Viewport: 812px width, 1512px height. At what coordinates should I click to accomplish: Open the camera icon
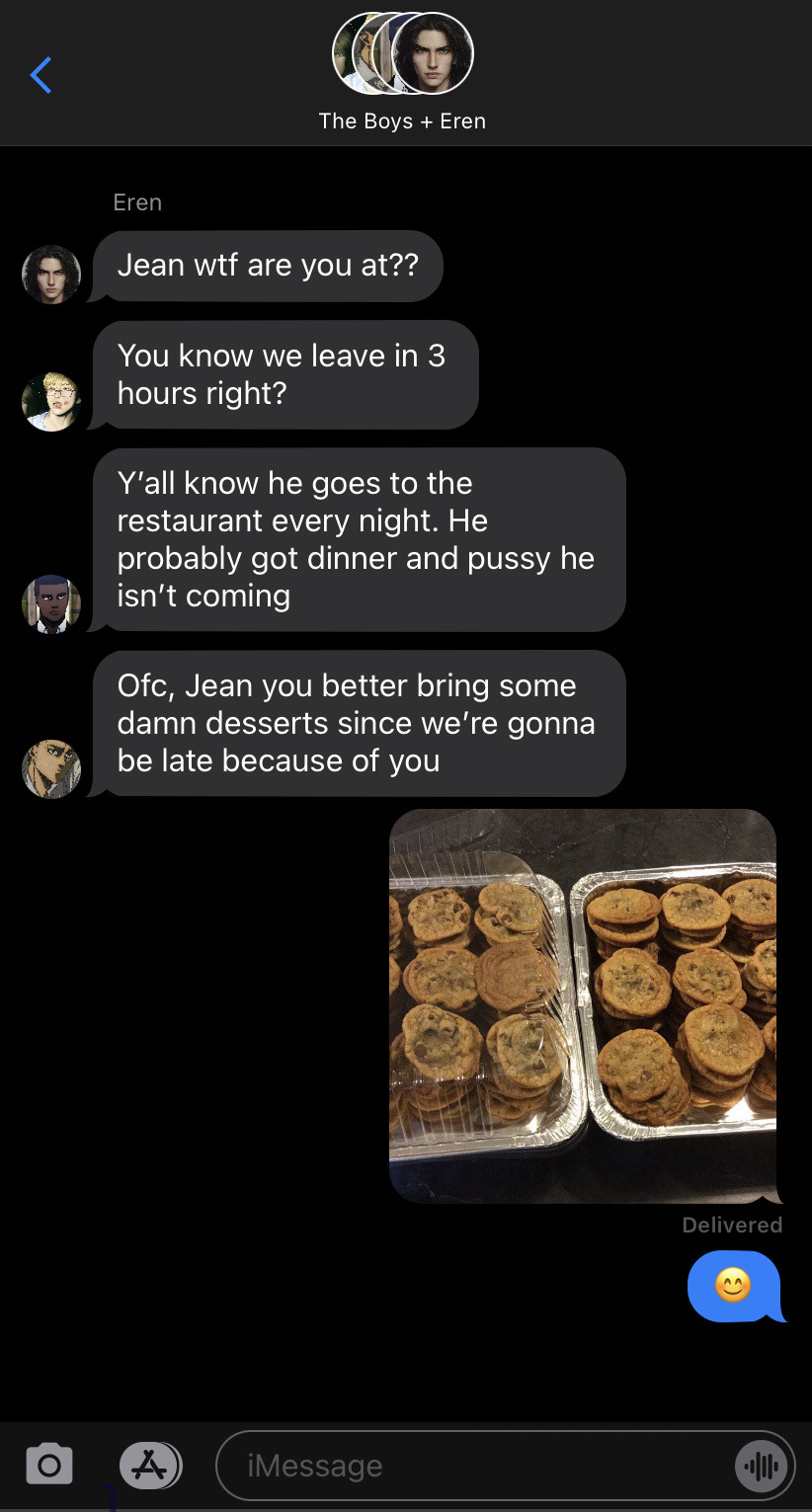(49, 1464)
